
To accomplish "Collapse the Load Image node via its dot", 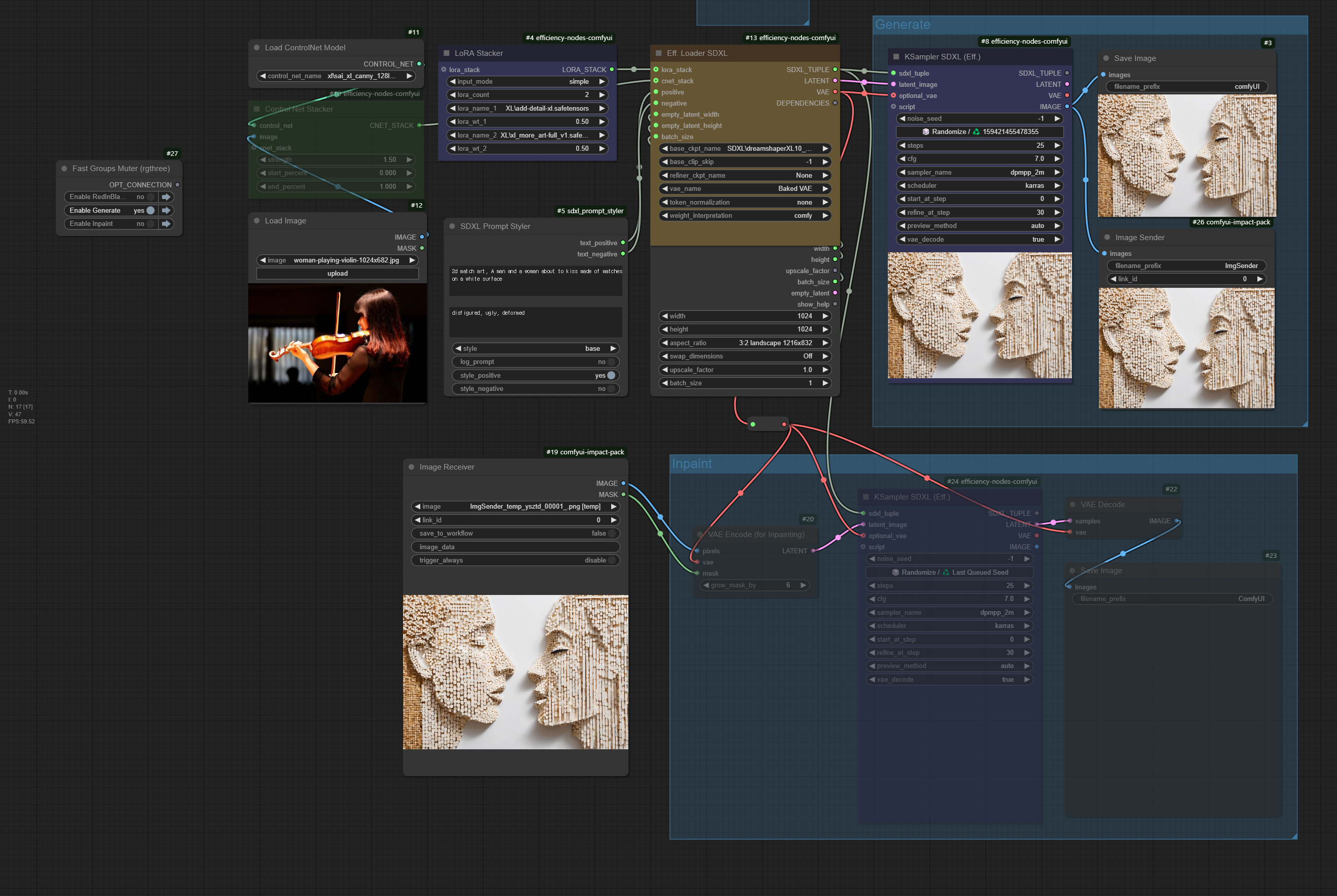I will [x=257, y=220].
